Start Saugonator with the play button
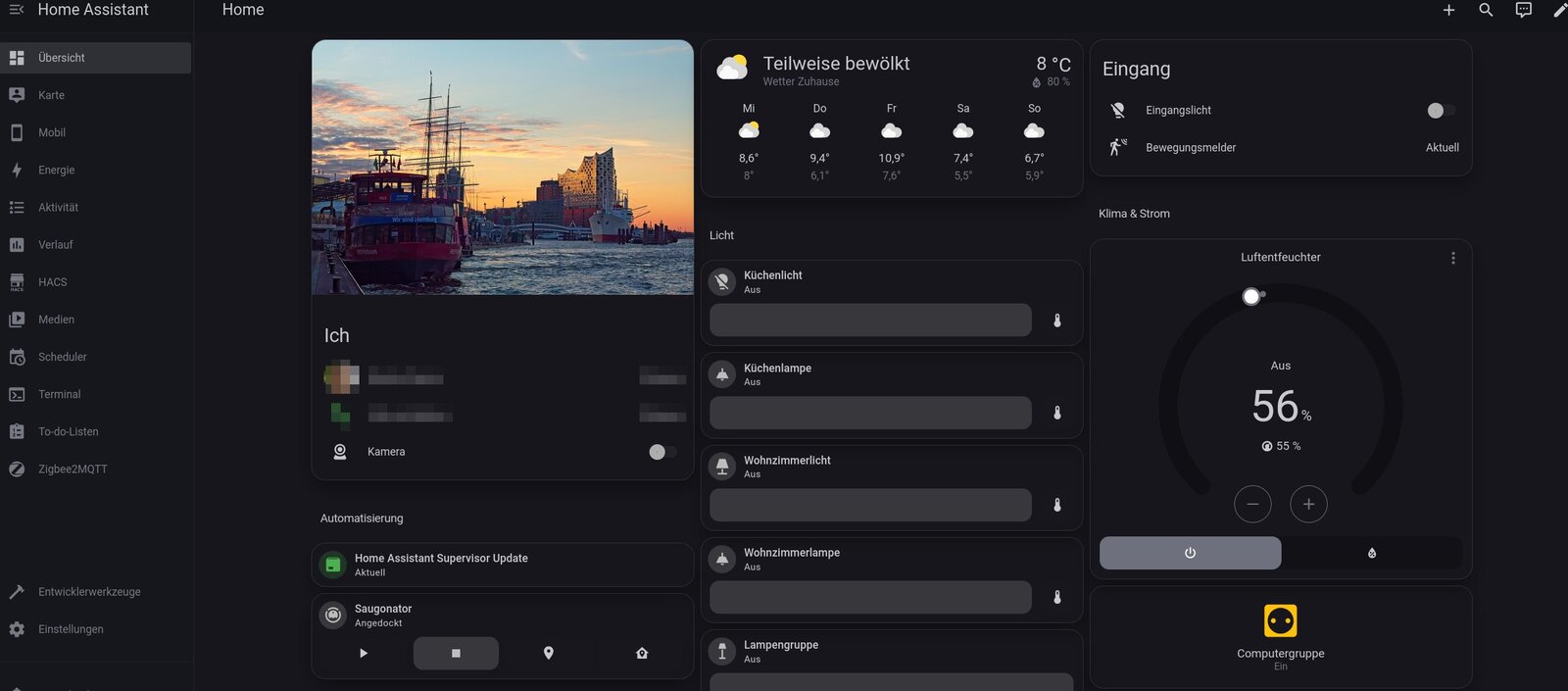The image size is (1568, 691). pyautogui.click(x=364, y=653)
